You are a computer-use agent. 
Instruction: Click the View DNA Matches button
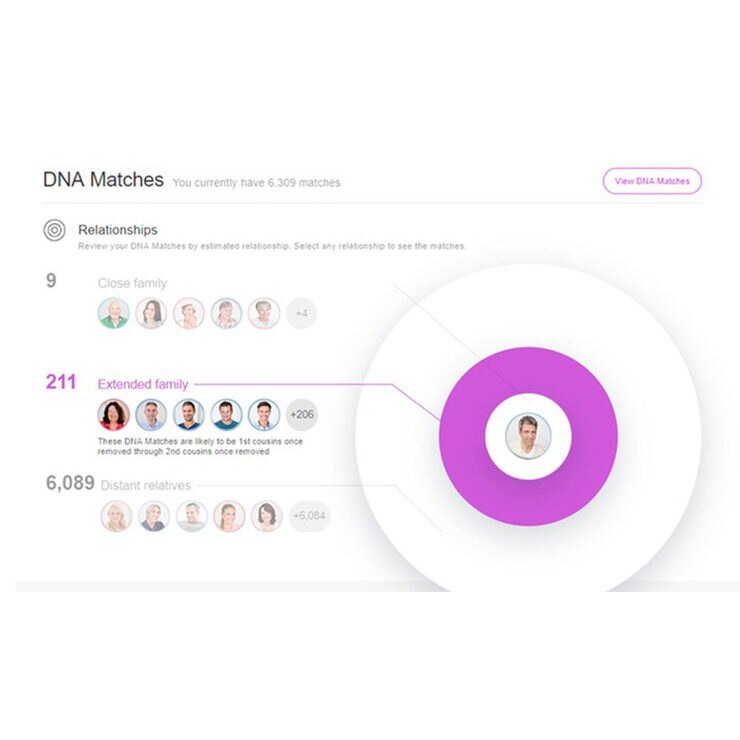pos(652,181)
